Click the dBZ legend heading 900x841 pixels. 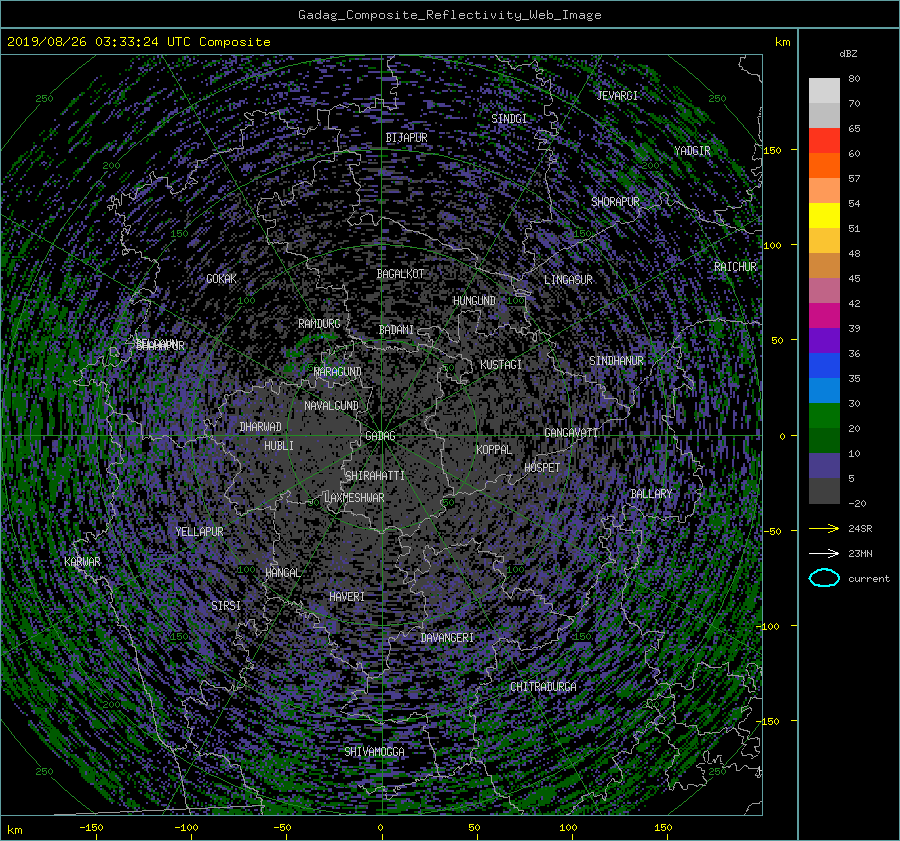pos(848,53)
